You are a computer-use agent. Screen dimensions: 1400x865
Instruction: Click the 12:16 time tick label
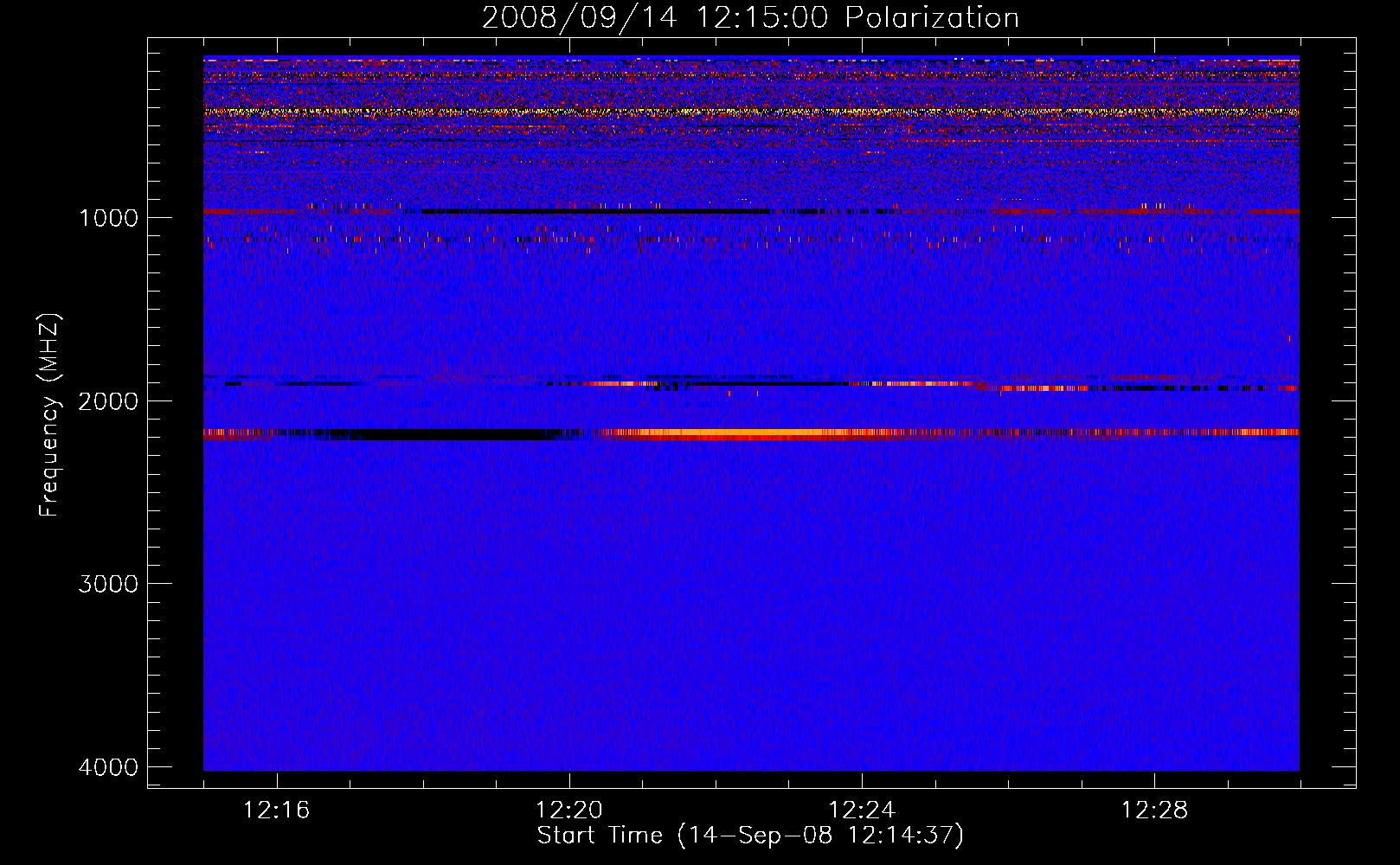click(276, 811)
